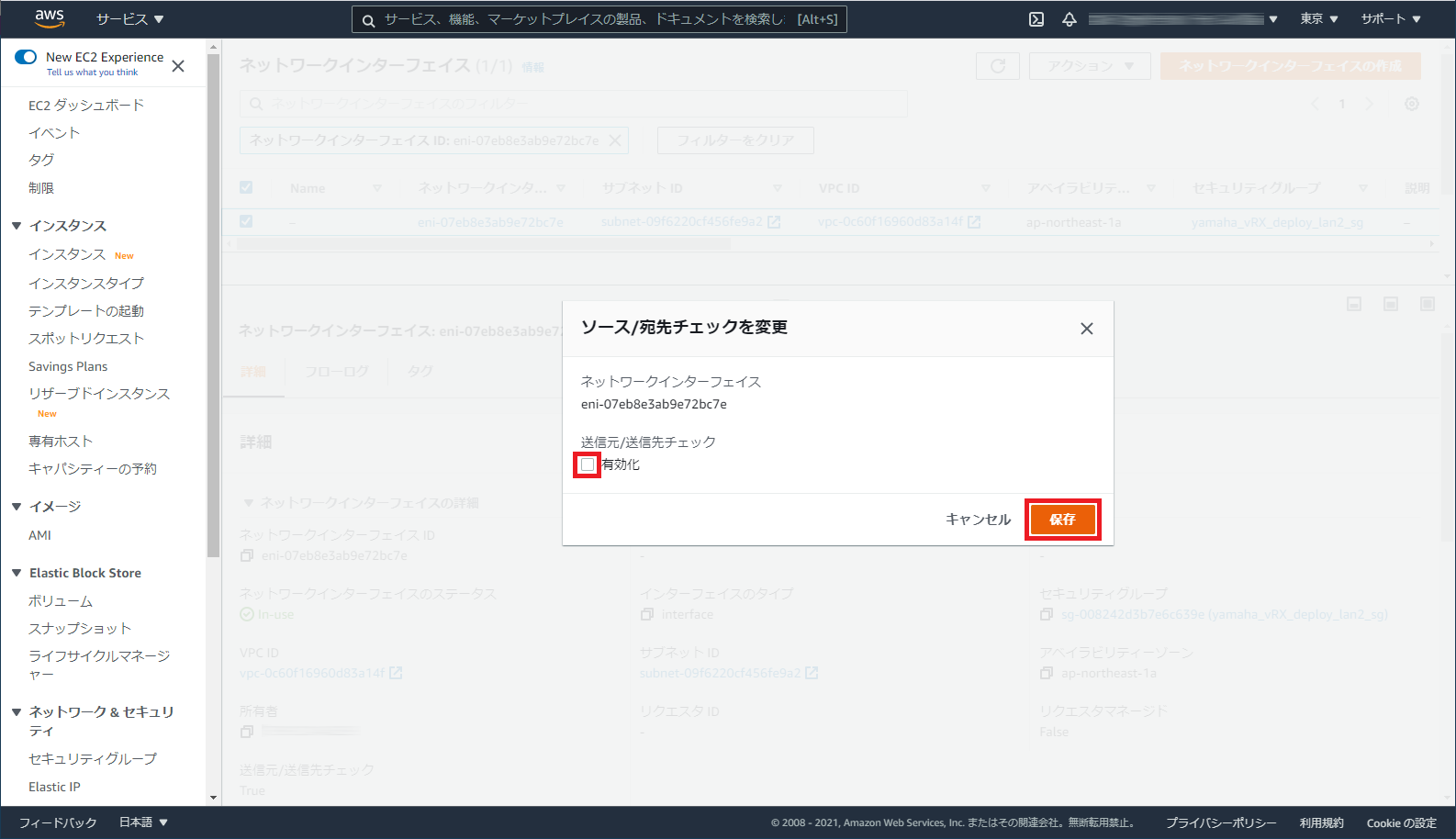
Task: Remove the eni-07eb8e3ab9e72bc7e filter chip
Action: click(x=615, y=140)
